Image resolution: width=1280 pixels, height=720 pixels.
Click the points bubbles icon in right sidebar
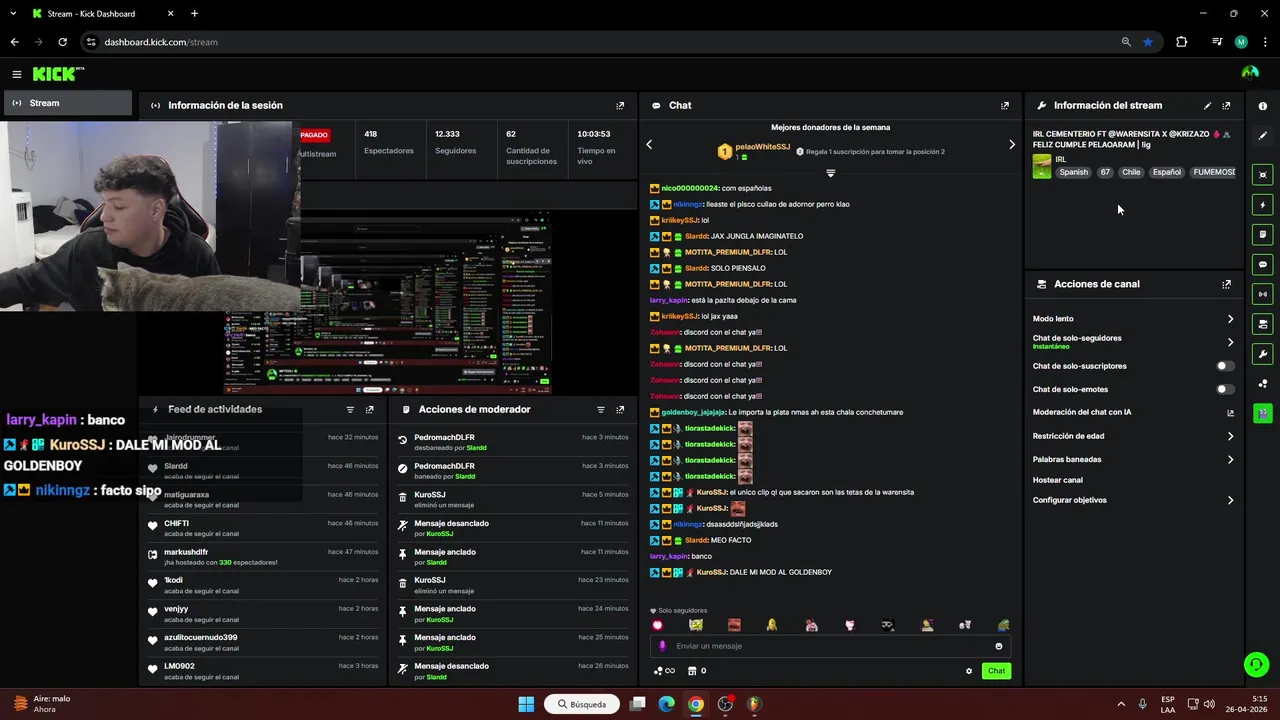pos(1263,383)
